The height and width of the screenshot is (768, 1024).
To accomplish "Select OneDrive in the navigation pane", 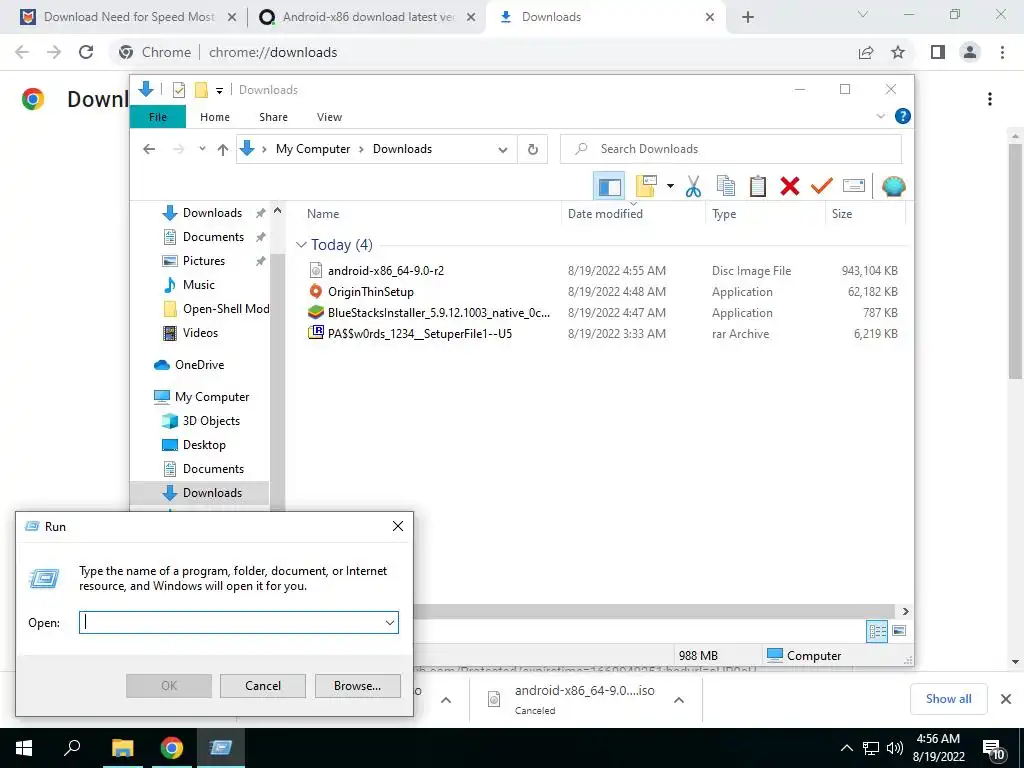I will click(199, 365).
